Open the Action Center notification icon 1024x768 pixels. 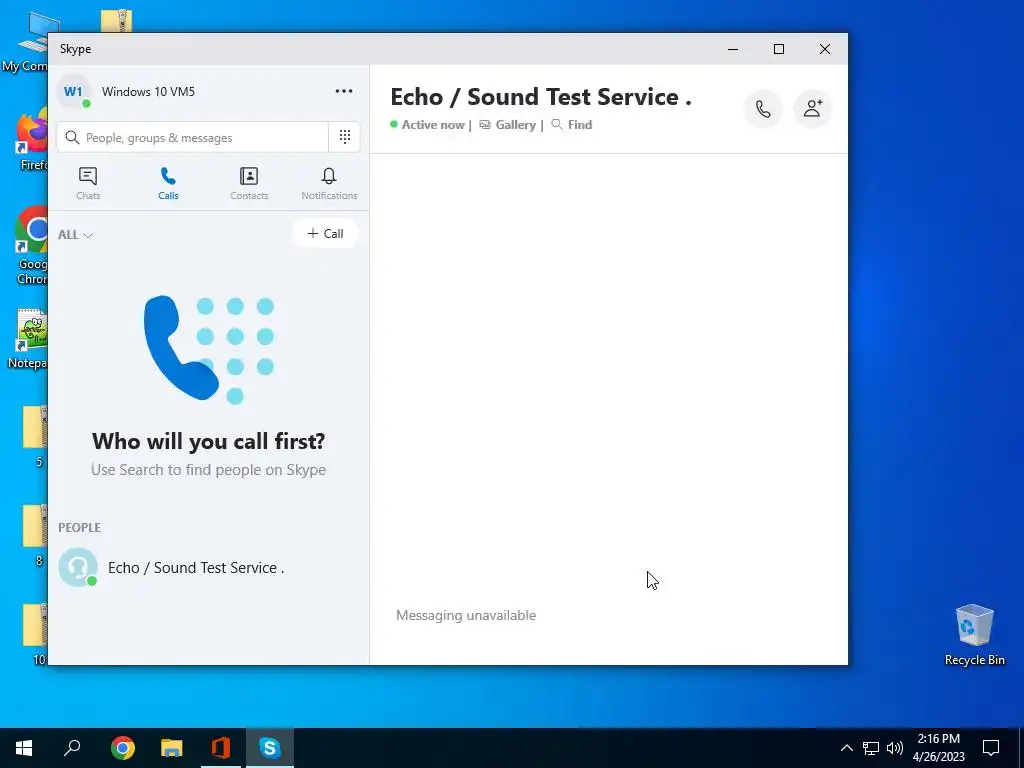point(991,748)
